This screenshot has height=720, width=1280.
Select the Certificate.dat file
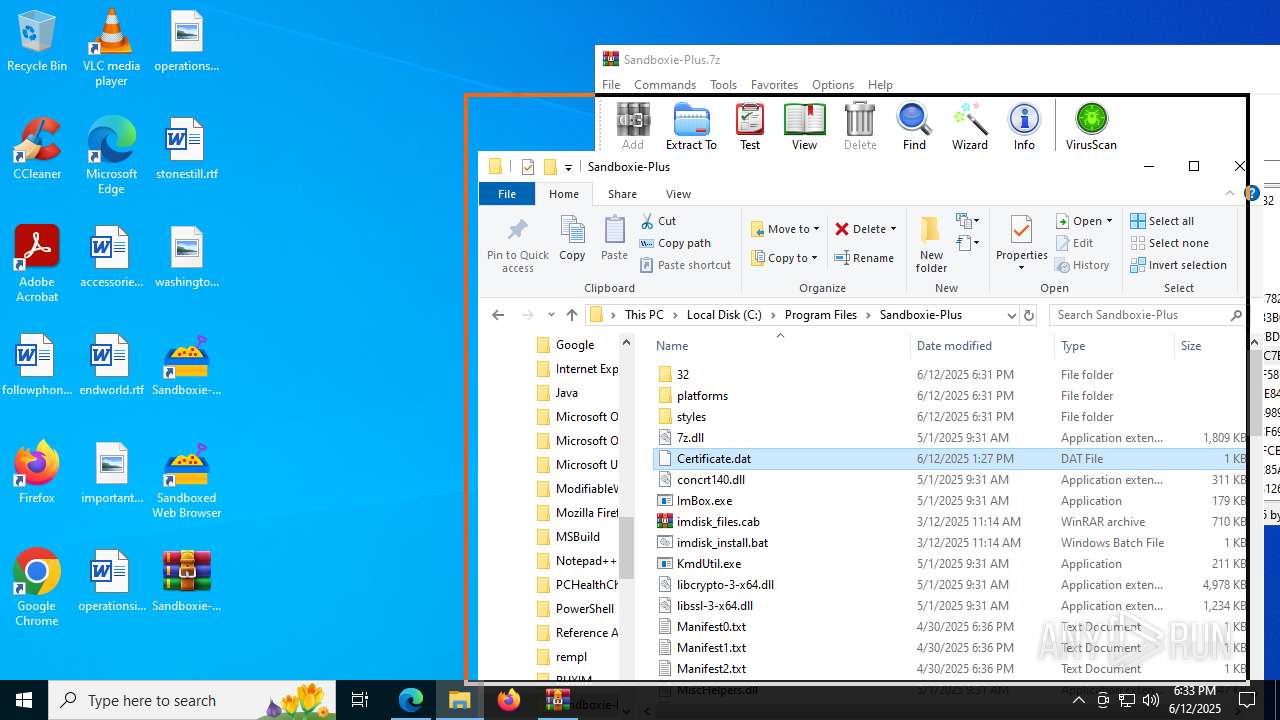948,459
